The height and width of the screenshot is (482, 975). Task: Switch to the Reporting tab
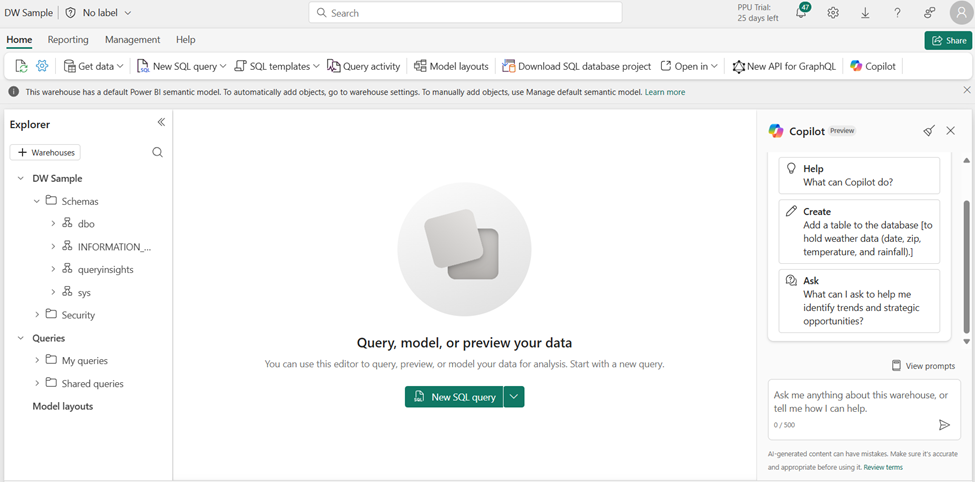point(68,39)
